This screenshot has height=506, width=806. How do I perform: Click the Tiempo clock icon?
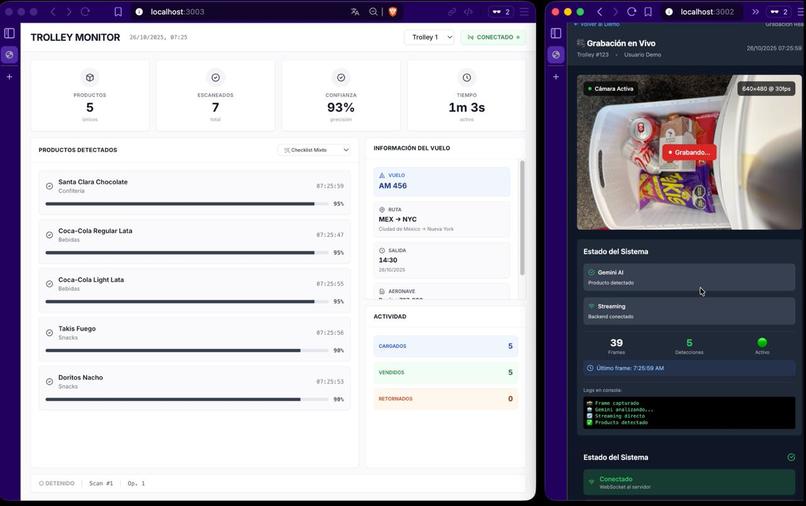[466, 78]
